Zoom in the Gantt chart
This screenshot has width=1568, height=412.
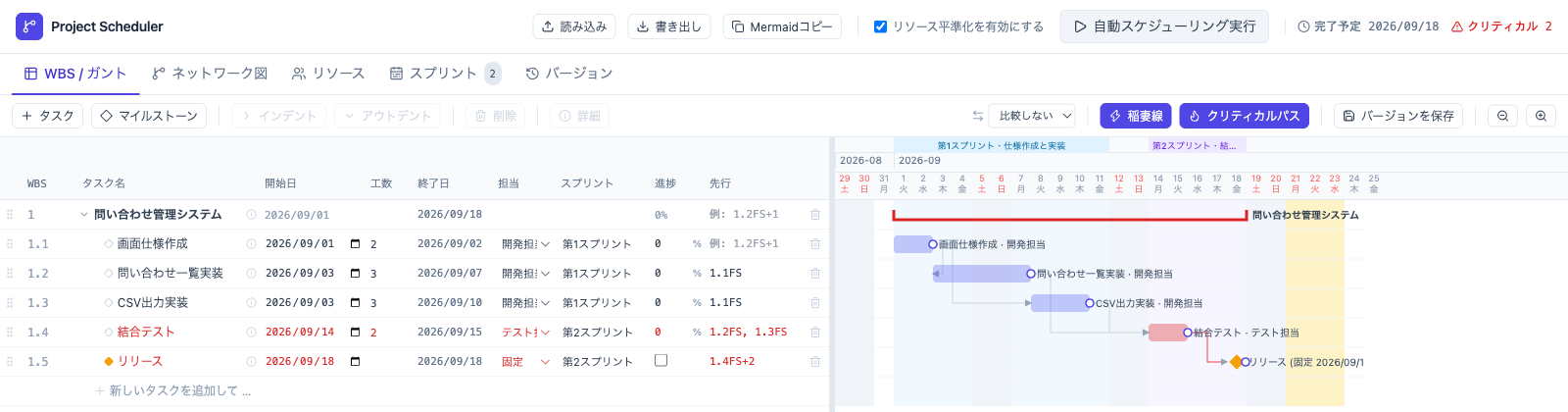click(1541, 116)
